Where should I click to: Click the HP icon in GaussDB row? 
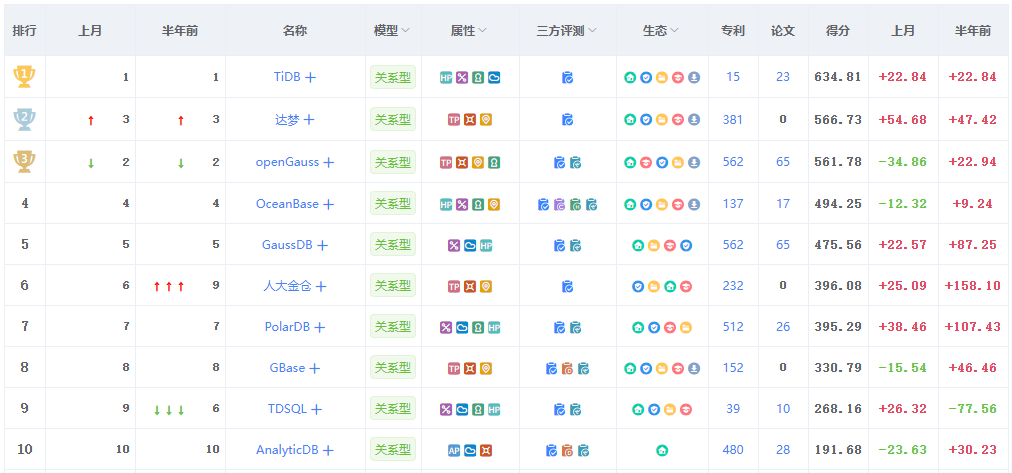click(486, 245)
